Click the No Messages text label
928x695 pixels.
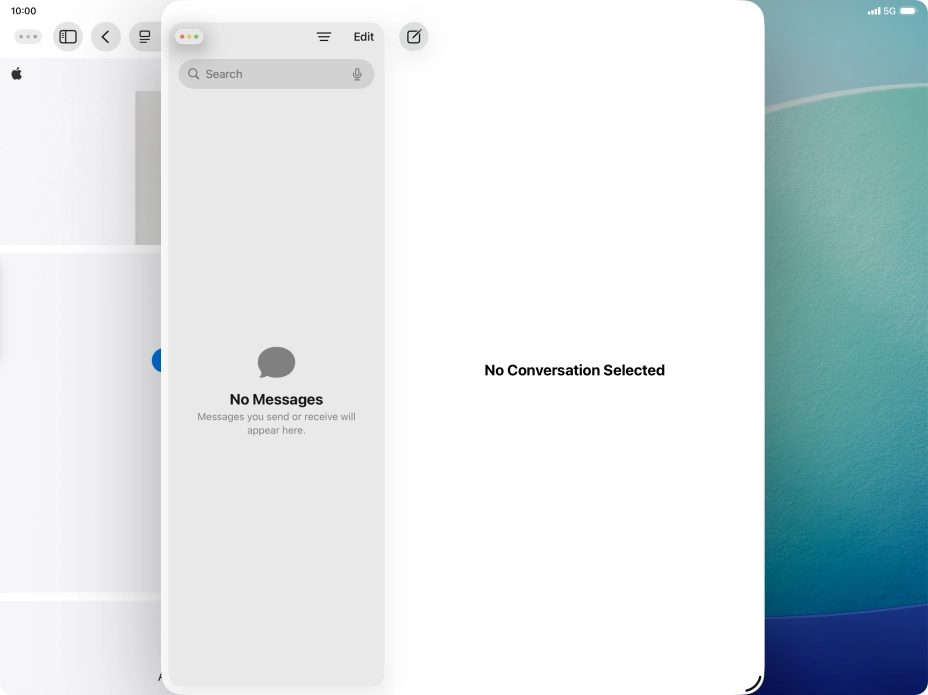276,399
